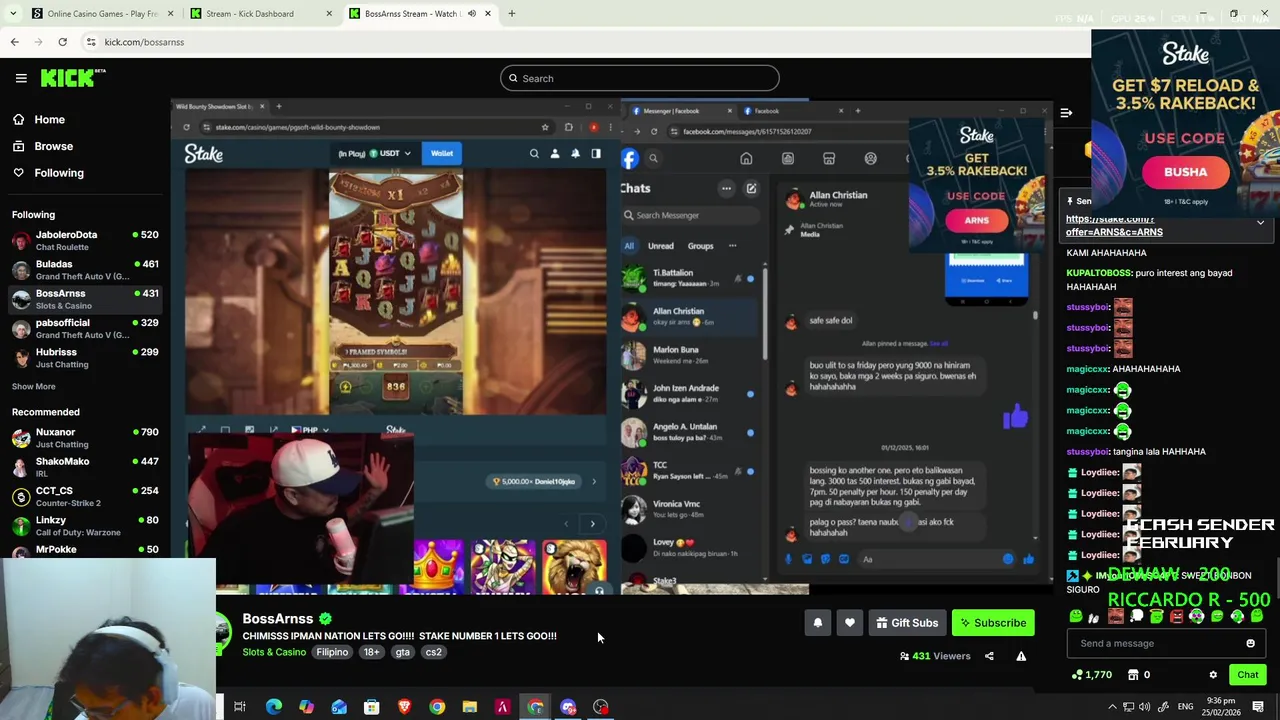This screenshot has width=1280, height=720.
Task: Click the Filipino tag
Action: click(332, 652)
